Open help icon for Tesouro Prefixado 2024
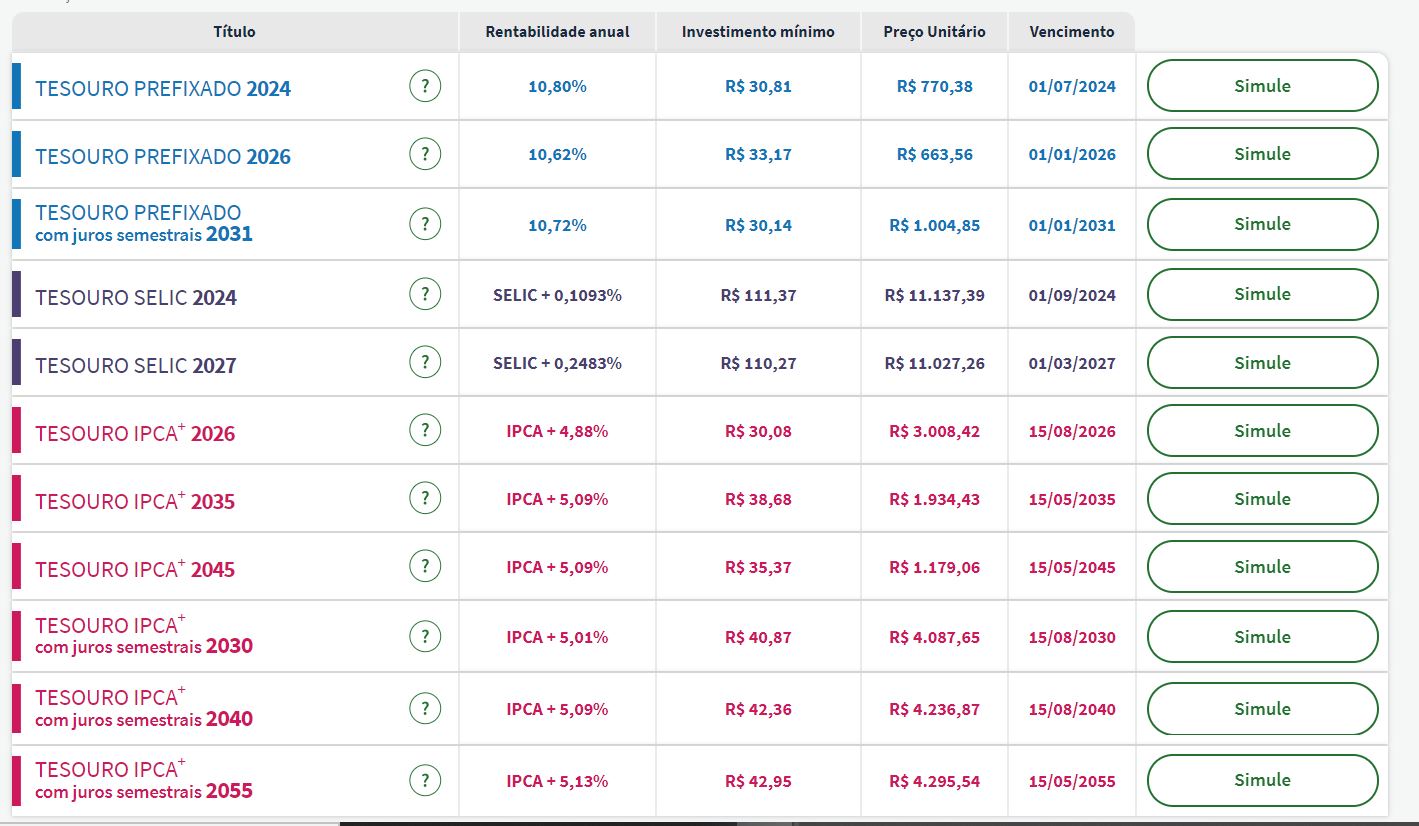This screenshot has height=826, width=1419. tap(425, 86)
